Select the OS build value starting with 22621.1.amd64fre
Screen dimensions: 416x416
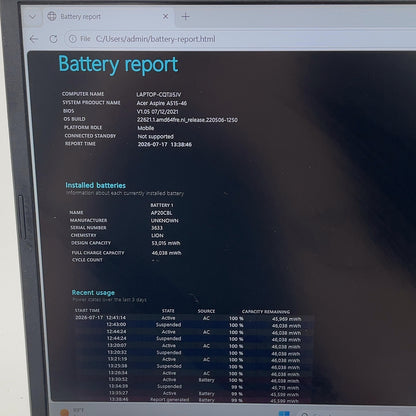[187, 120]
